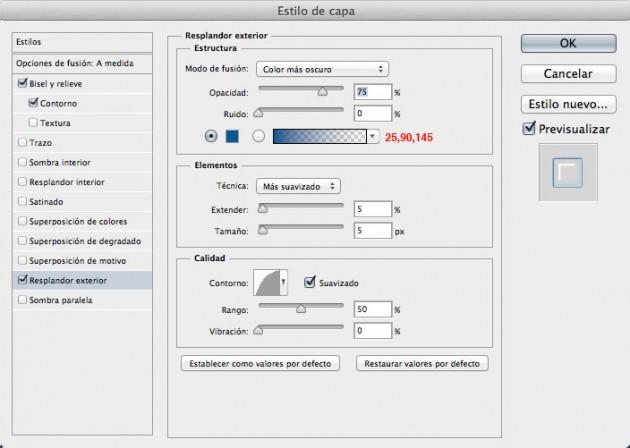Click the Extender value field
Screen dimensions: 630x448
[x=372, y=209]
